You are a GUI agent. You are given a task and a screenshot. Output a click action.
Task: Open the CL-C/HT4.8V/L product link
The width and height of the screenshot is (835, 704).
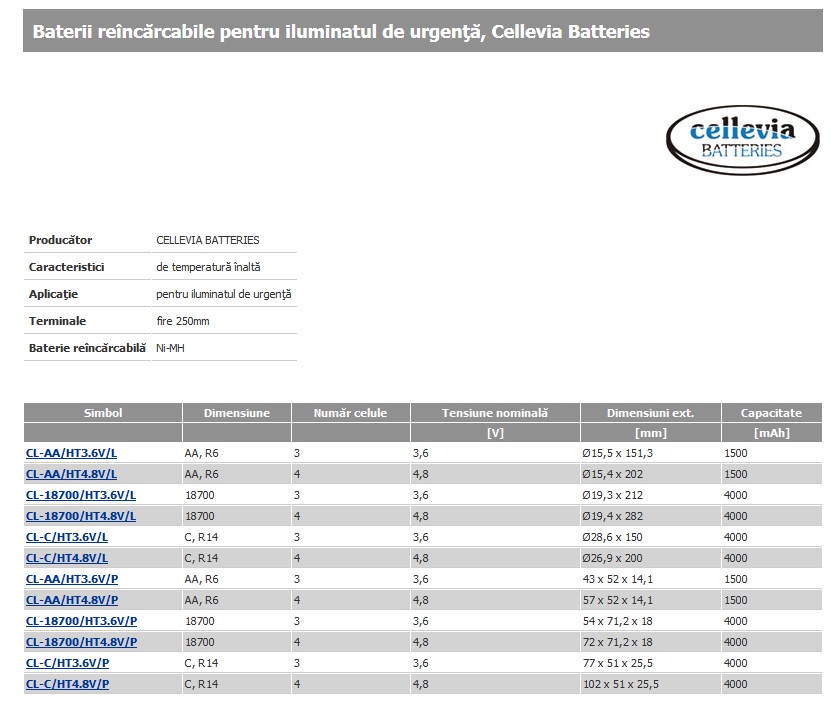point(67,558)
